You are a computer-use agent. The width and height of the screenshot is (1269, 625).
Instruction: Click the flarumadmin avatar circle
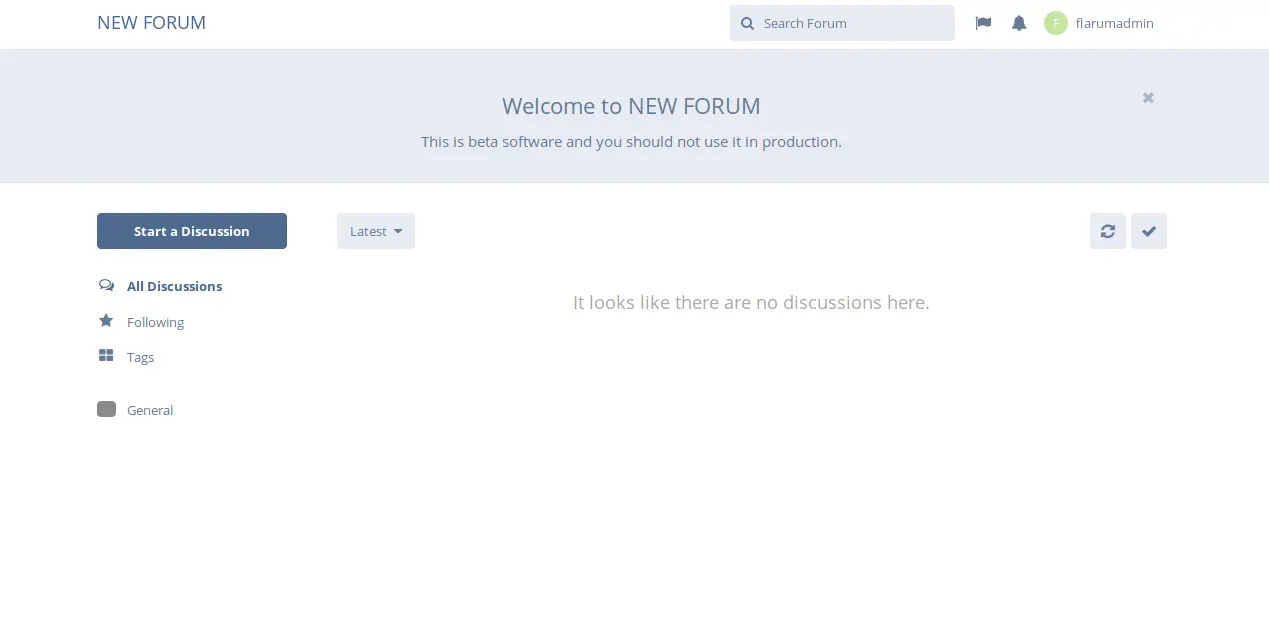tap(1056, 23)
